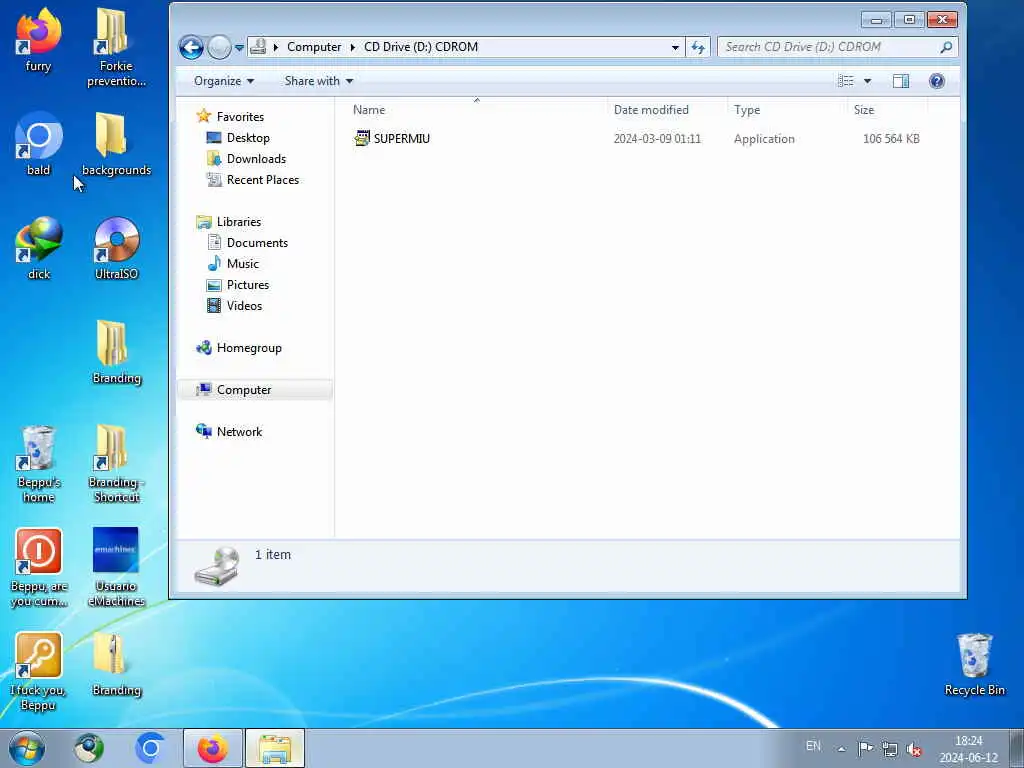Open the Organize menu
This screenshot has height=768, width=1024.
(x=223, y=81)
